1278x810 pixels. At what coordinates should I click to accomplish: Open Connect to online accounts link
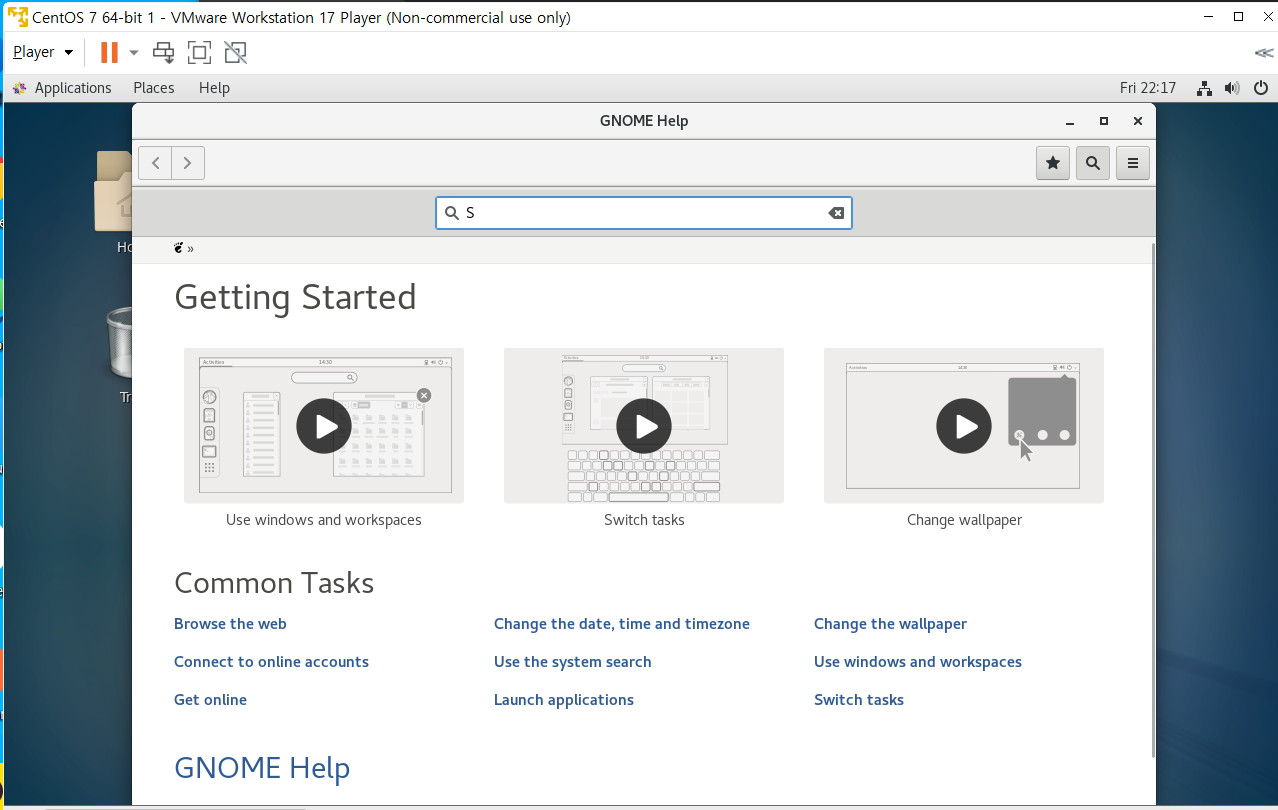tap(271, 662)
